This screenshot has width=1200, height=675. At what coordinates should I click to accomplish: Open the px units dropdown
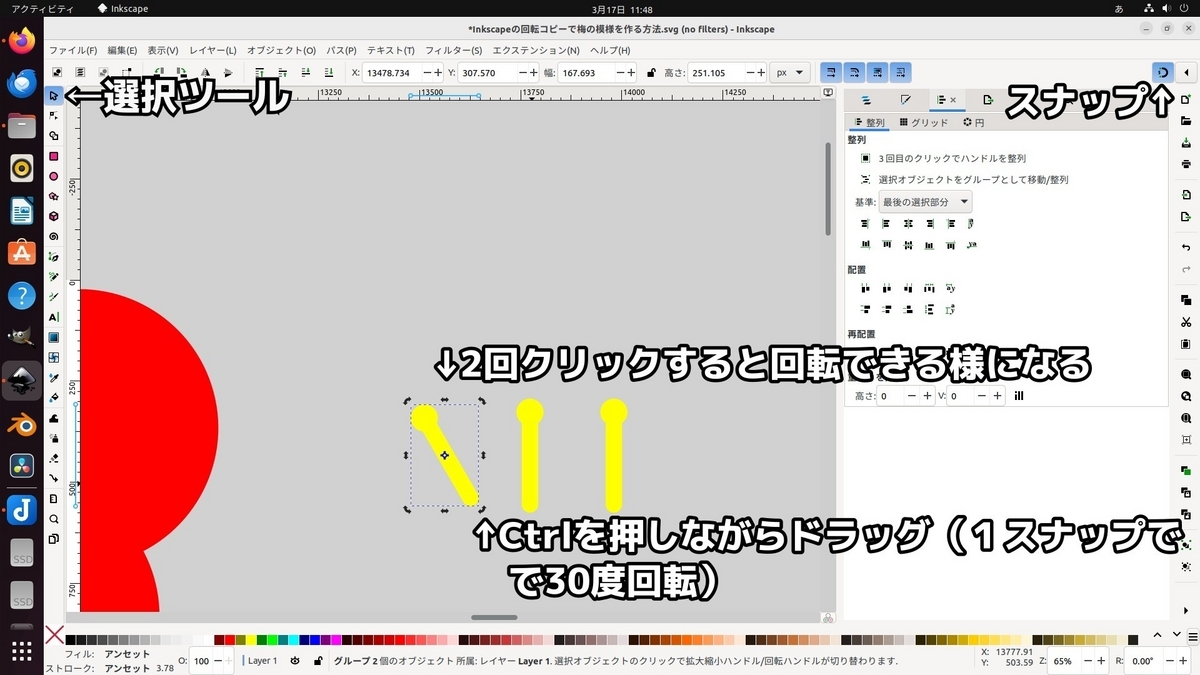click(790, 72)
